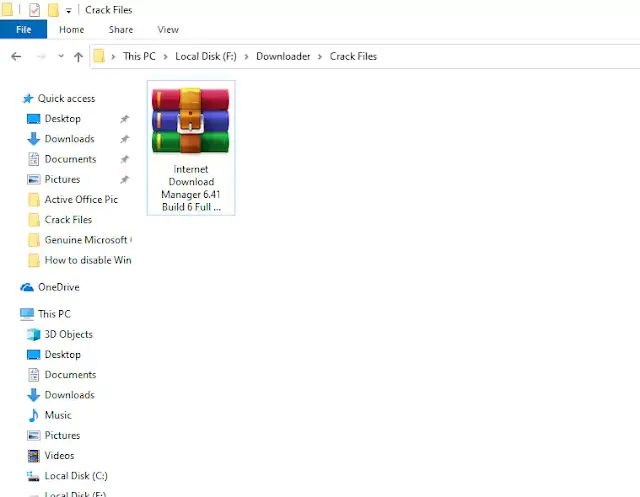
Task: Click This PC in the address bar
Action: pyautogui.click(x=139, y=56)
